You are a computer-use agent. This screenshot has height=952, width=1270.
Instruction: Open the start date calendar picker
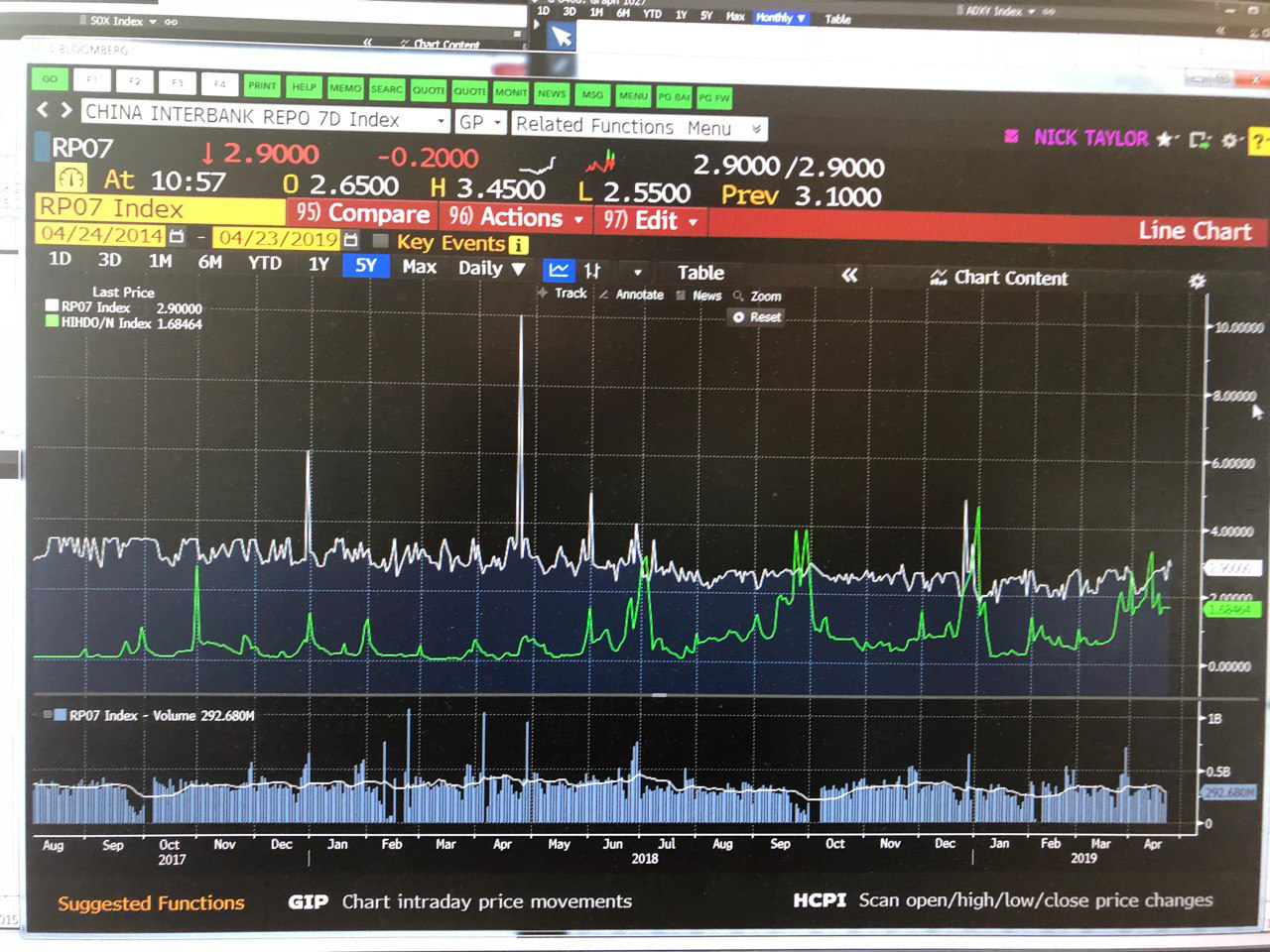177,237
